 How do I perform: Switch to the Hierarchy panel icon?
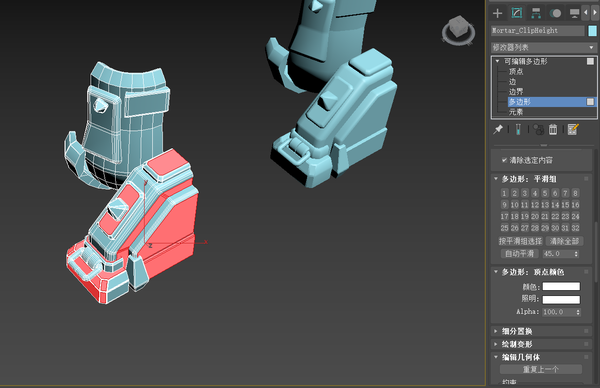coord(536,13)
